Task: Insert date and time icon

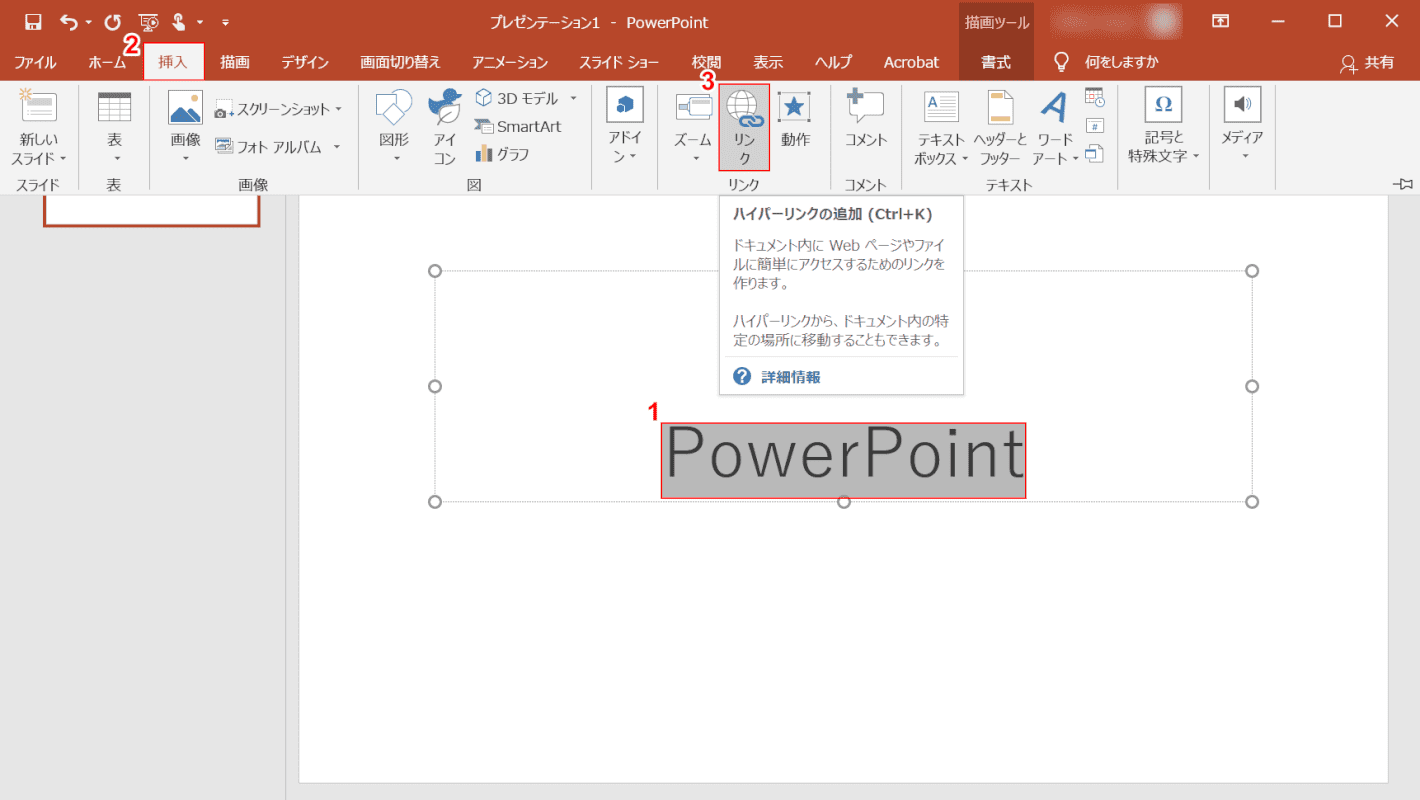Action: point(1095,97)
